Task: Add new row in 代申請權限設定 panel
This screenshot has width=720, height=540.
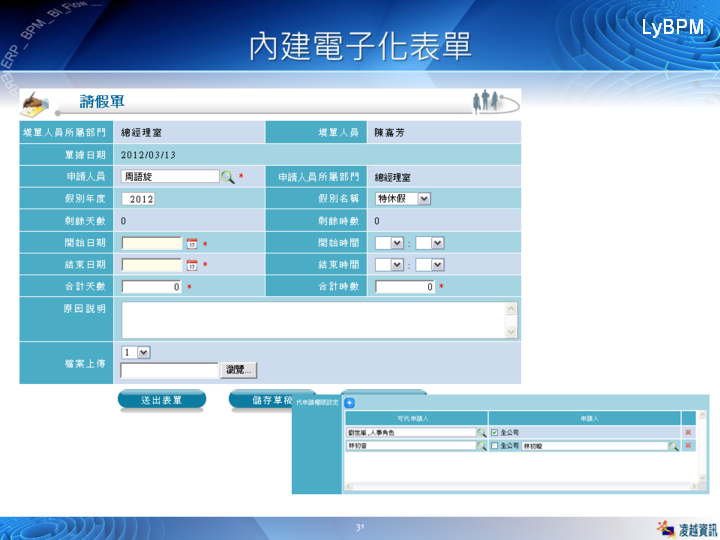Action: pos(349,403)
